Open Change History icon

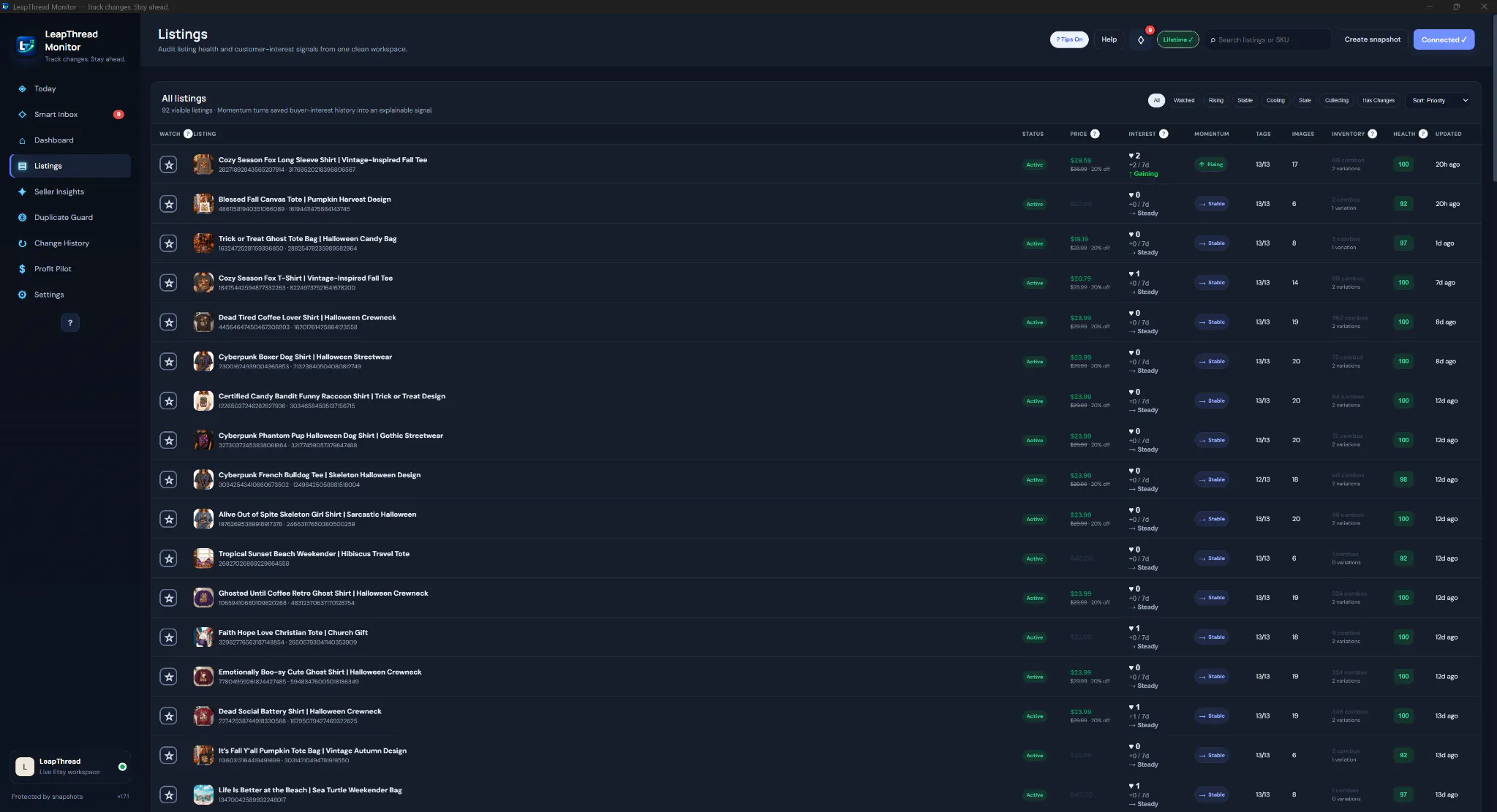tap(22, 243)
